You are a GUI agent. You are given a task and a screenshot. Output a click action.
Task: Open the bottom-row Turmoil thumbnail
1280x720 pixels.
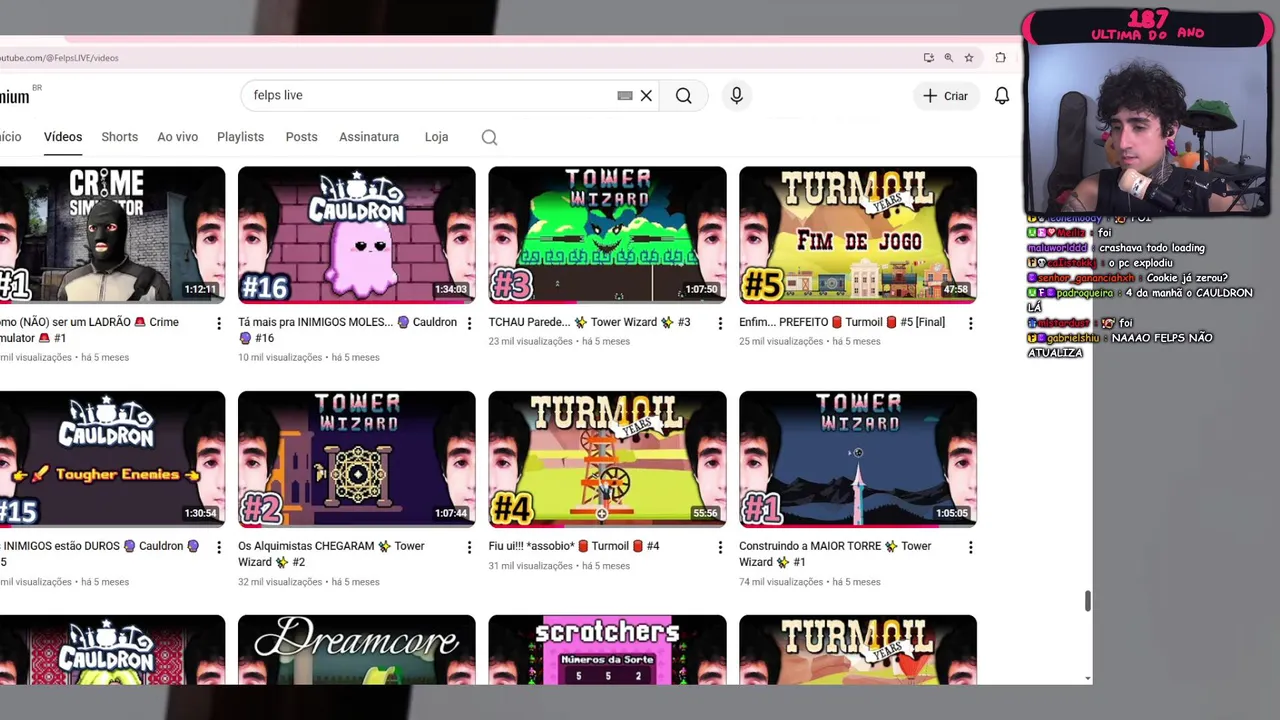(858, 650)
